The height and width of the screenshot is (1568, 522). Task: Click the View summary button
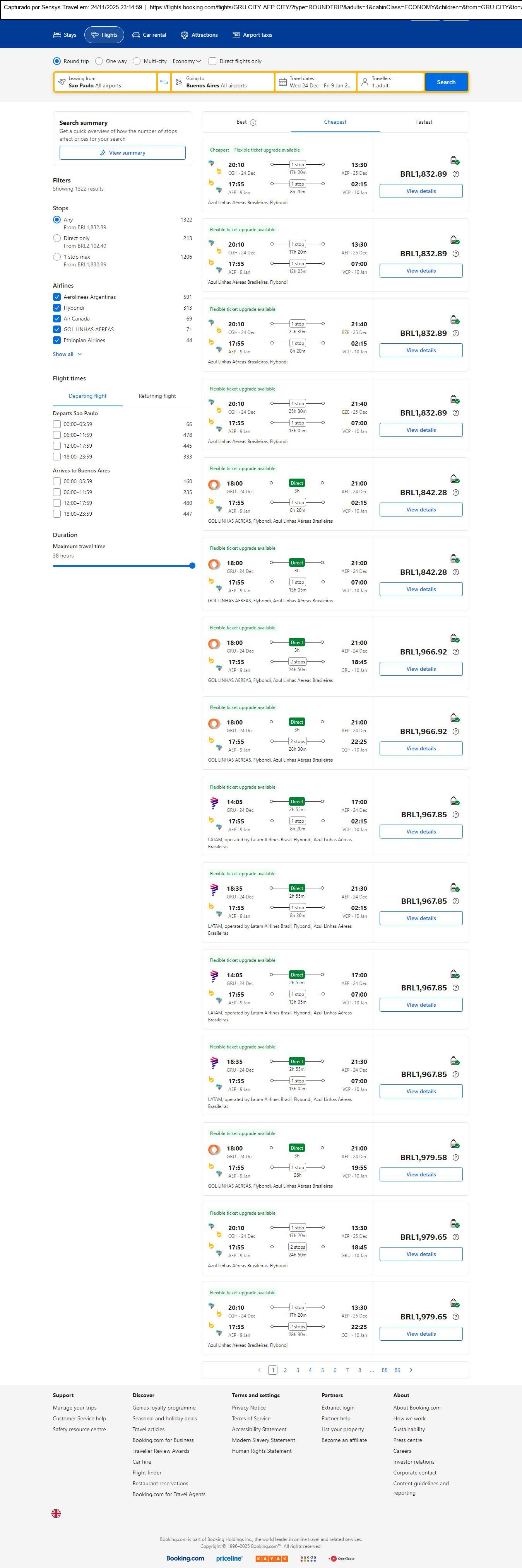coord(122,153)
